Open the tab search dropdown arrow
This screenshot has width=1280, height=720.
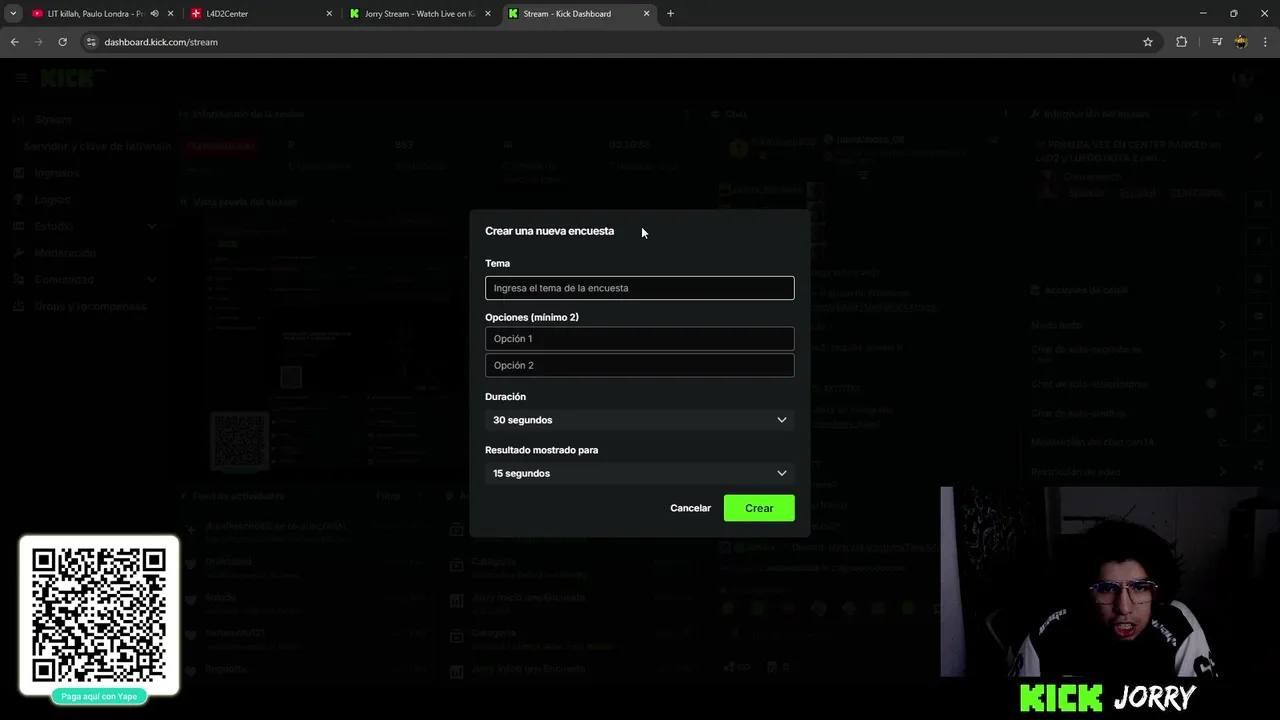click(x=13, y=14)
